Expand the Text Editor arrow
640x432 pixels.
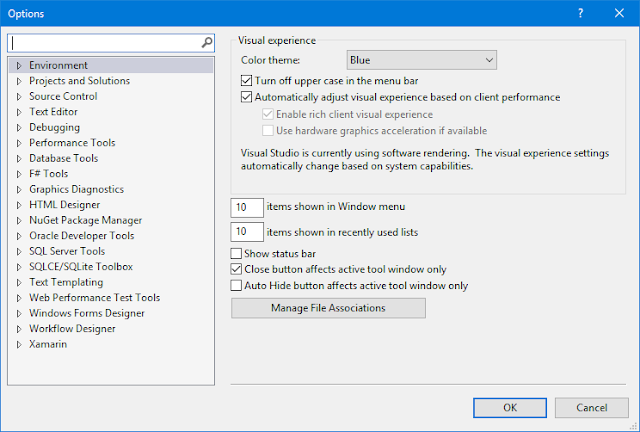point(19,112)
